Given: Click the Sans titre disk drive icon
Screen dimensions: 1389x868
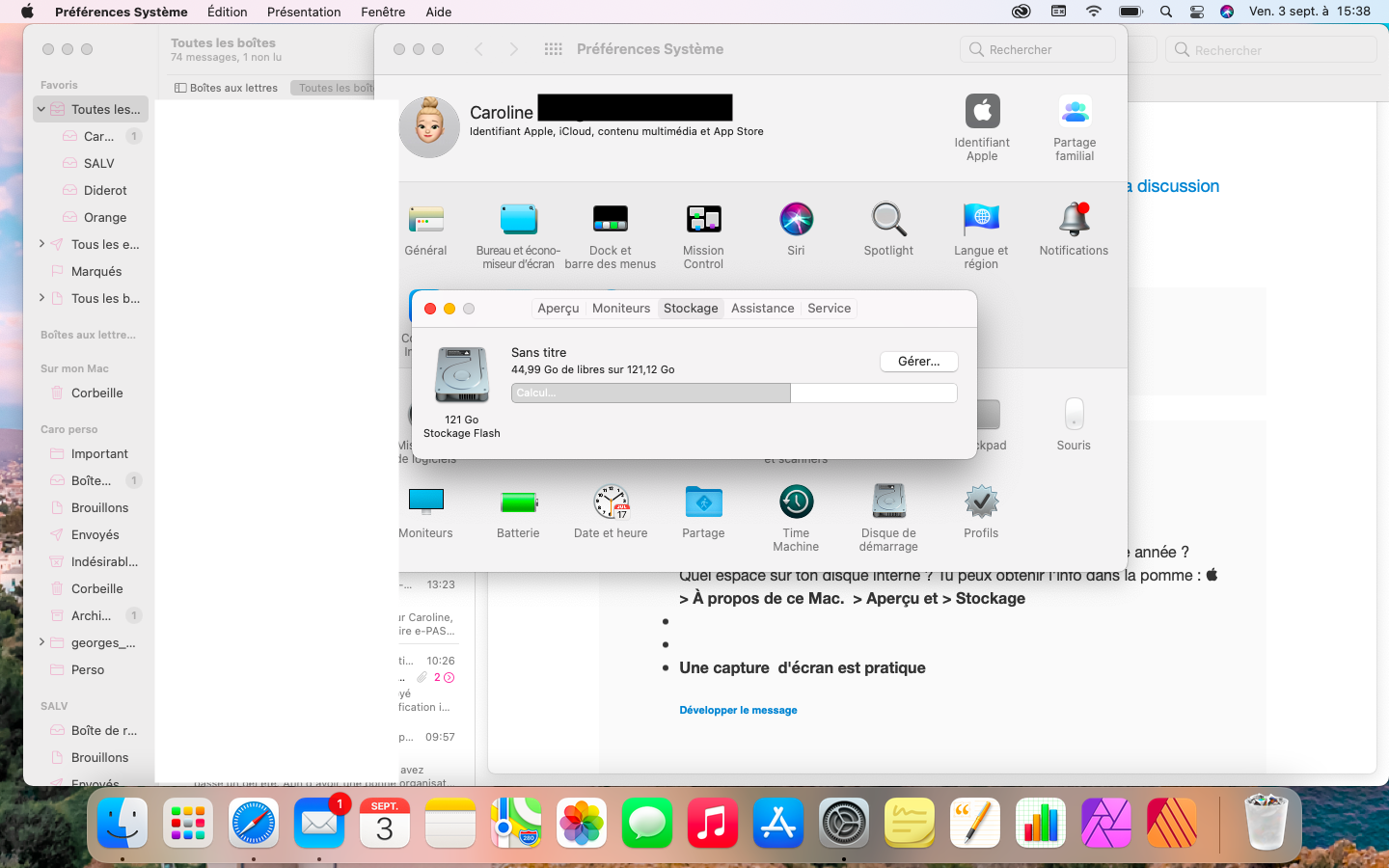Looking at the screenshot, I should [x=462, y=374].
